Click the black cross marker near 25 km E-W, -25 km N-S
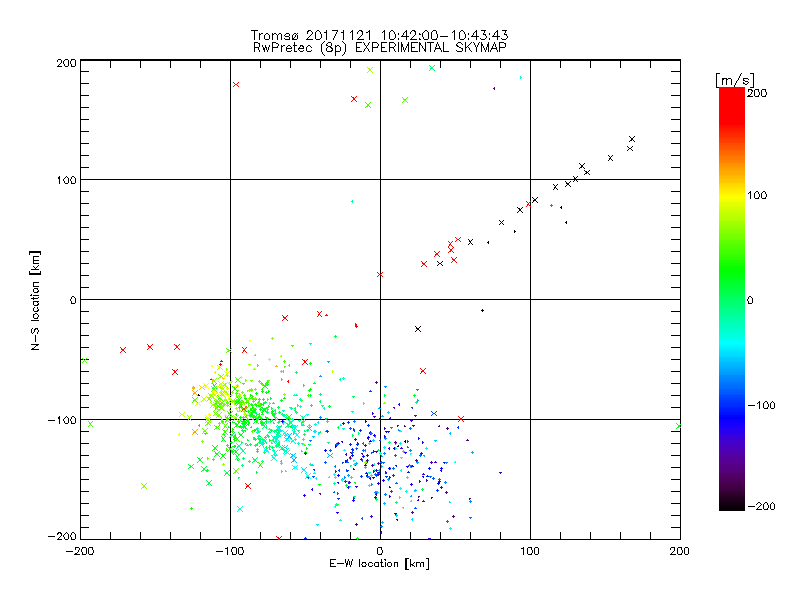This screenshot has height=600, width=800. click(418, 329)
